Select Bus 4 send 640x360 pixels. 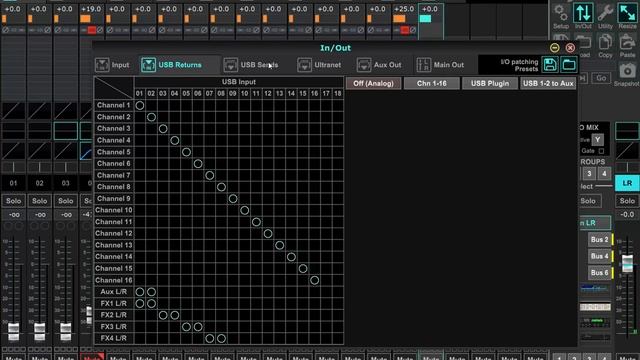600,256
